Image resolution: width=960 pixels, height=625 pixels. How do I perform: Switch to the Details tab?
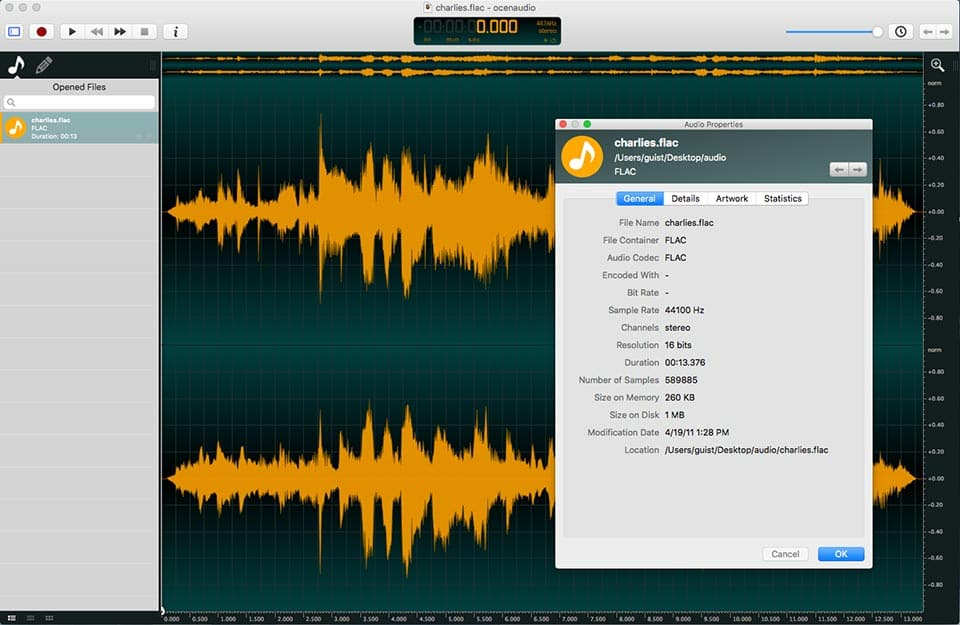(x=685, y=198)
